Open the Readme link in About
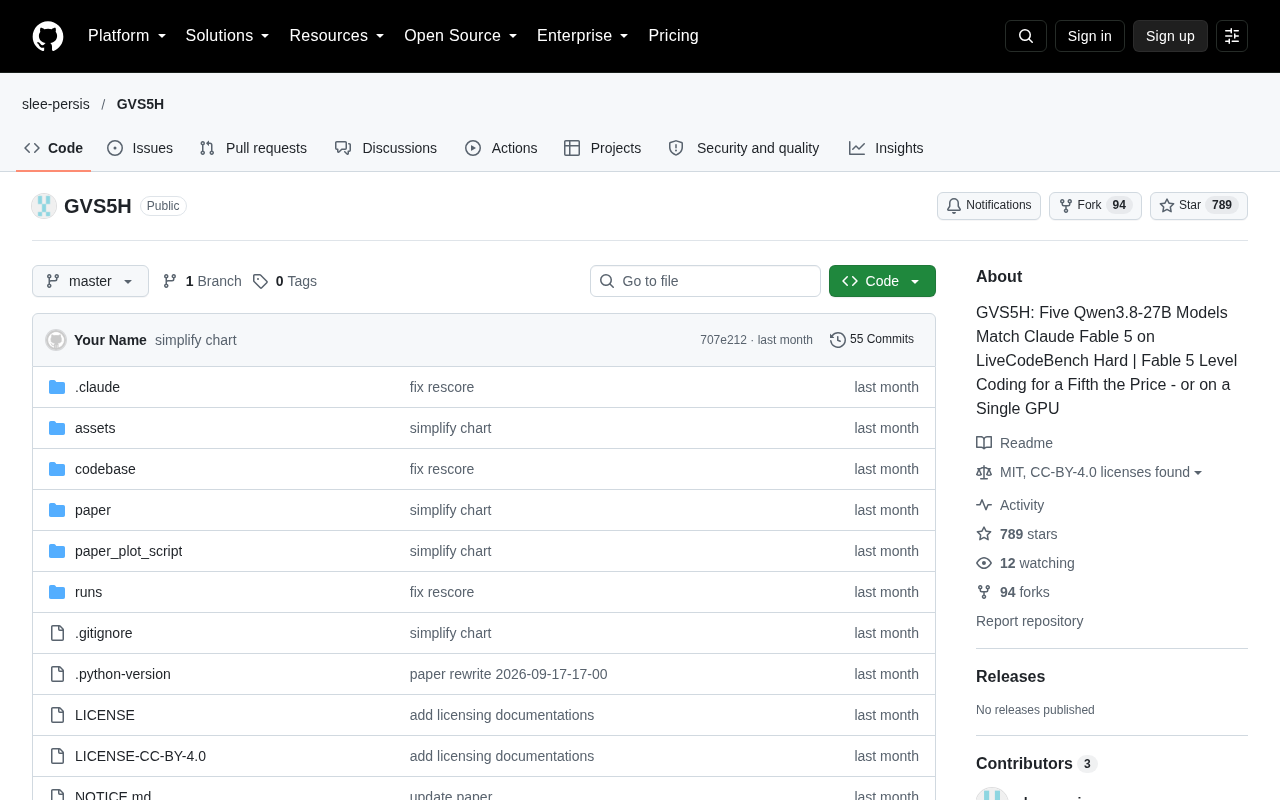Viewport: 1280px width, 800px height. point(1014,443)
